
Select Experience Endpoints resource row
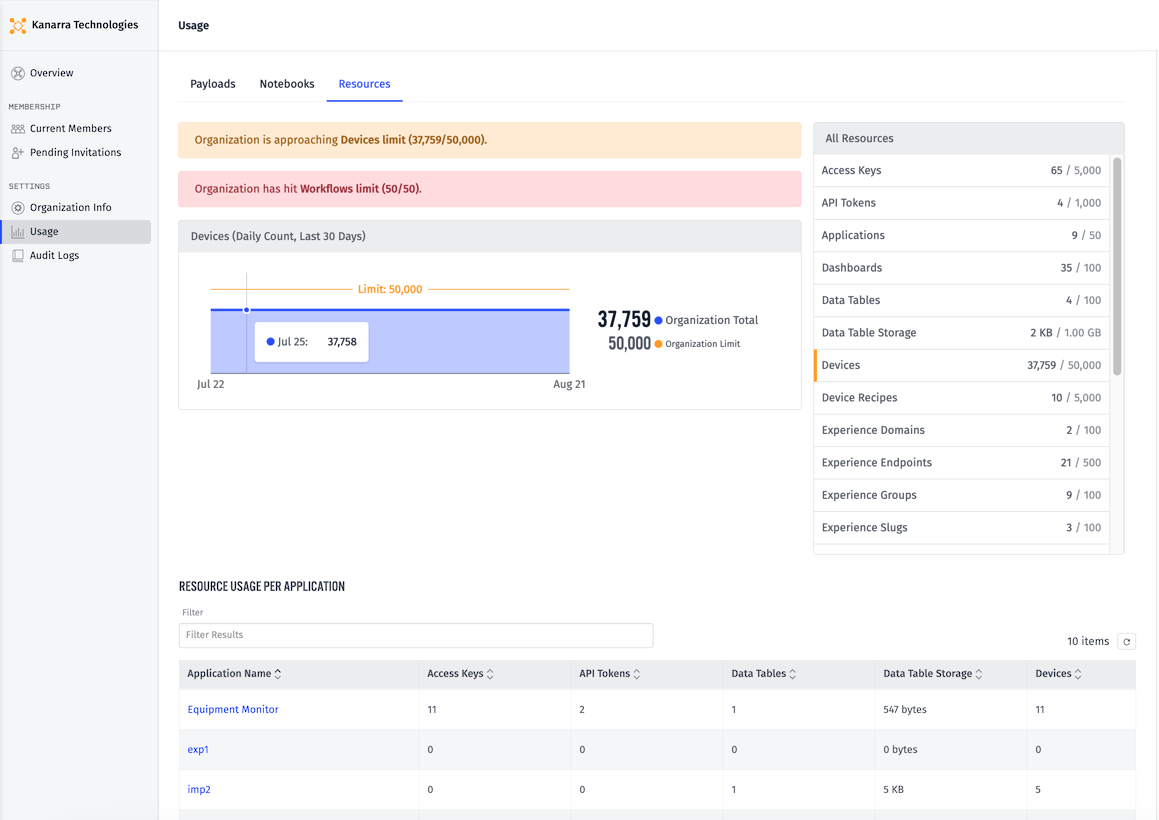coord(961,464)
